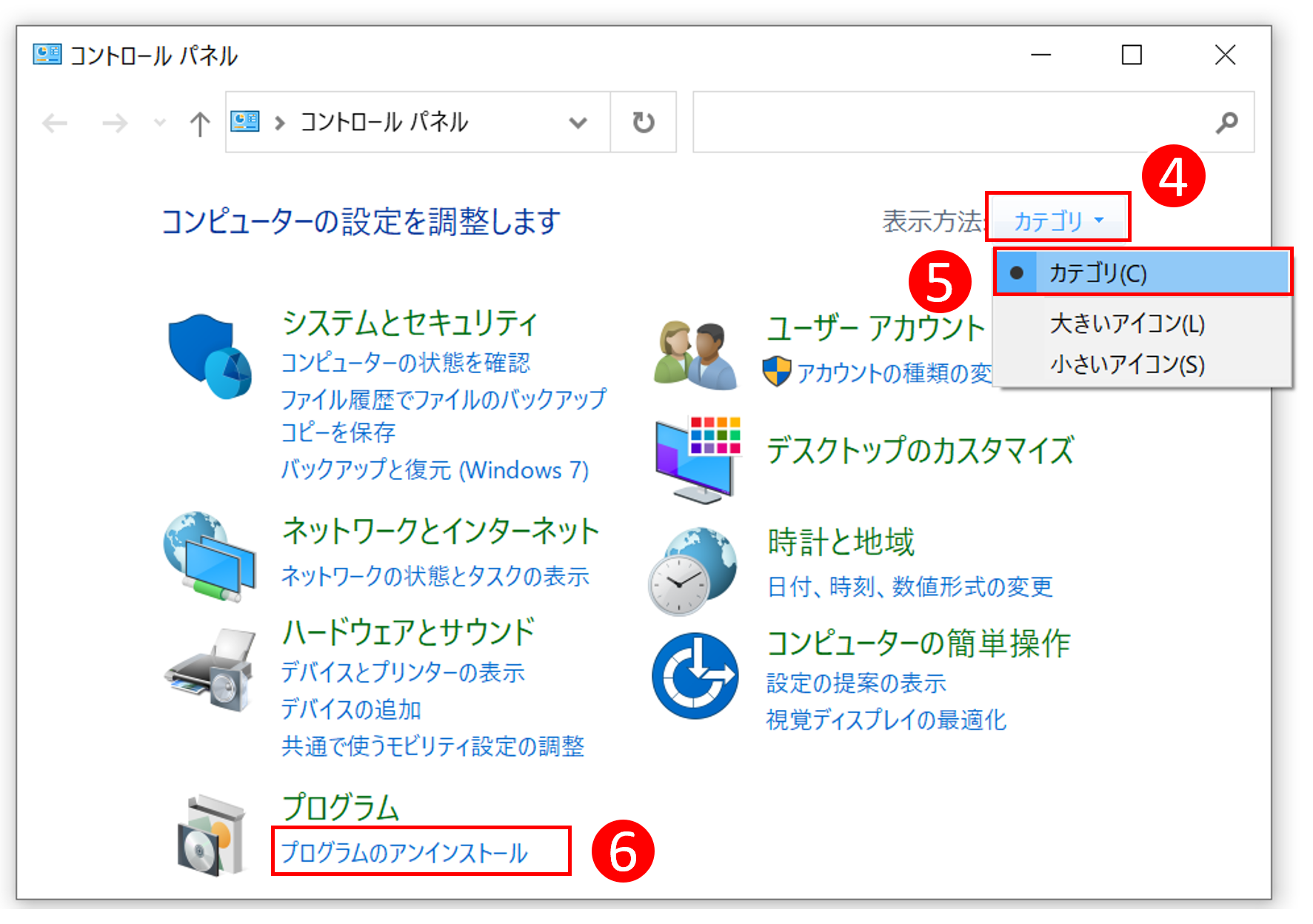Maximize the Control Panel window
The image size is (1313, 924).
click(1132, 55)
